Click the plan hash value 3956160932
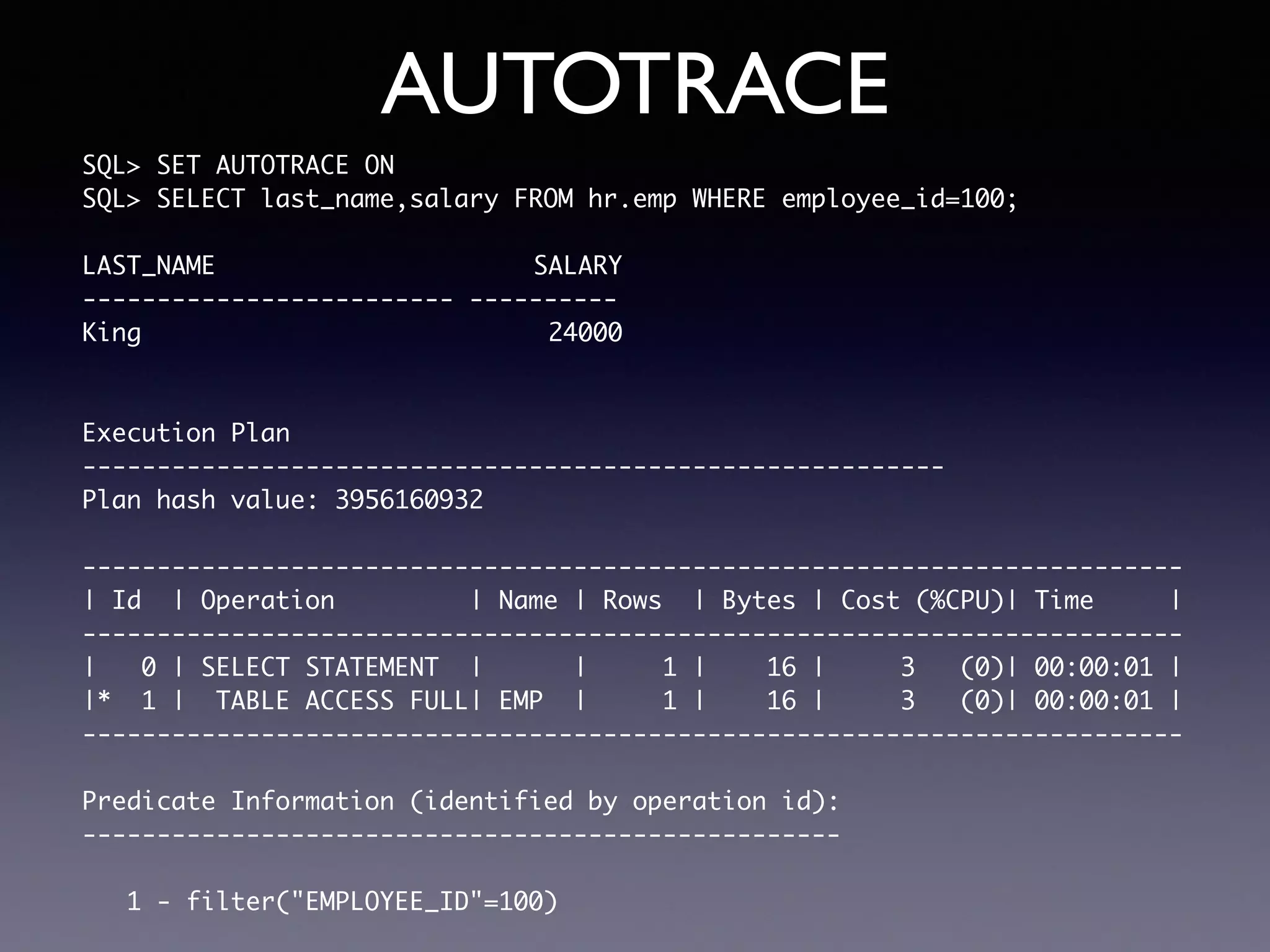Screen dimensions: 1270x952 pos(409,500)
